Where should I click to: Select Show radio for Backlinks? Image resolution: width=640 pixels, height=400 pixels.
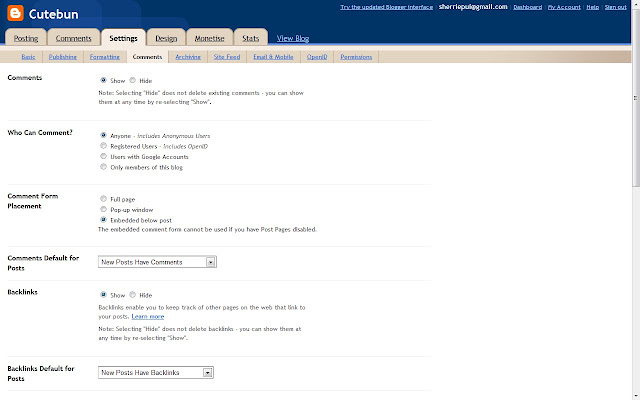pyautogui.click(x=103, y=295)
